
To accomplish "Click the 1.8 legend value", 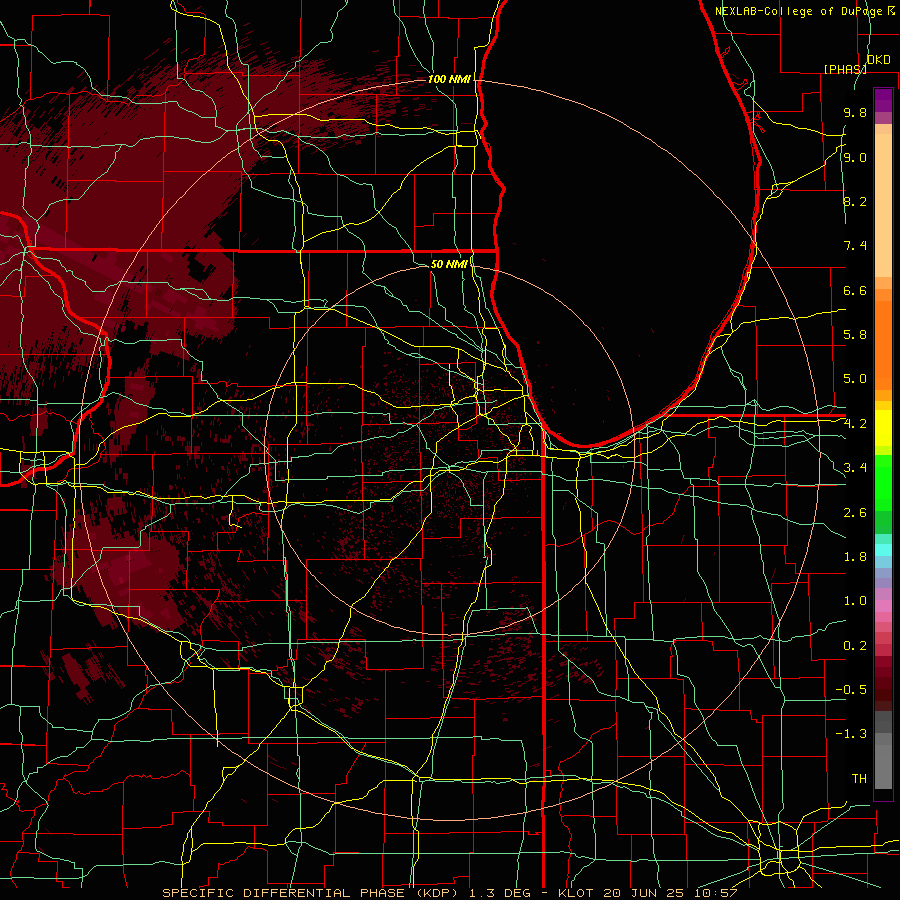I will (x=855, y=557).
